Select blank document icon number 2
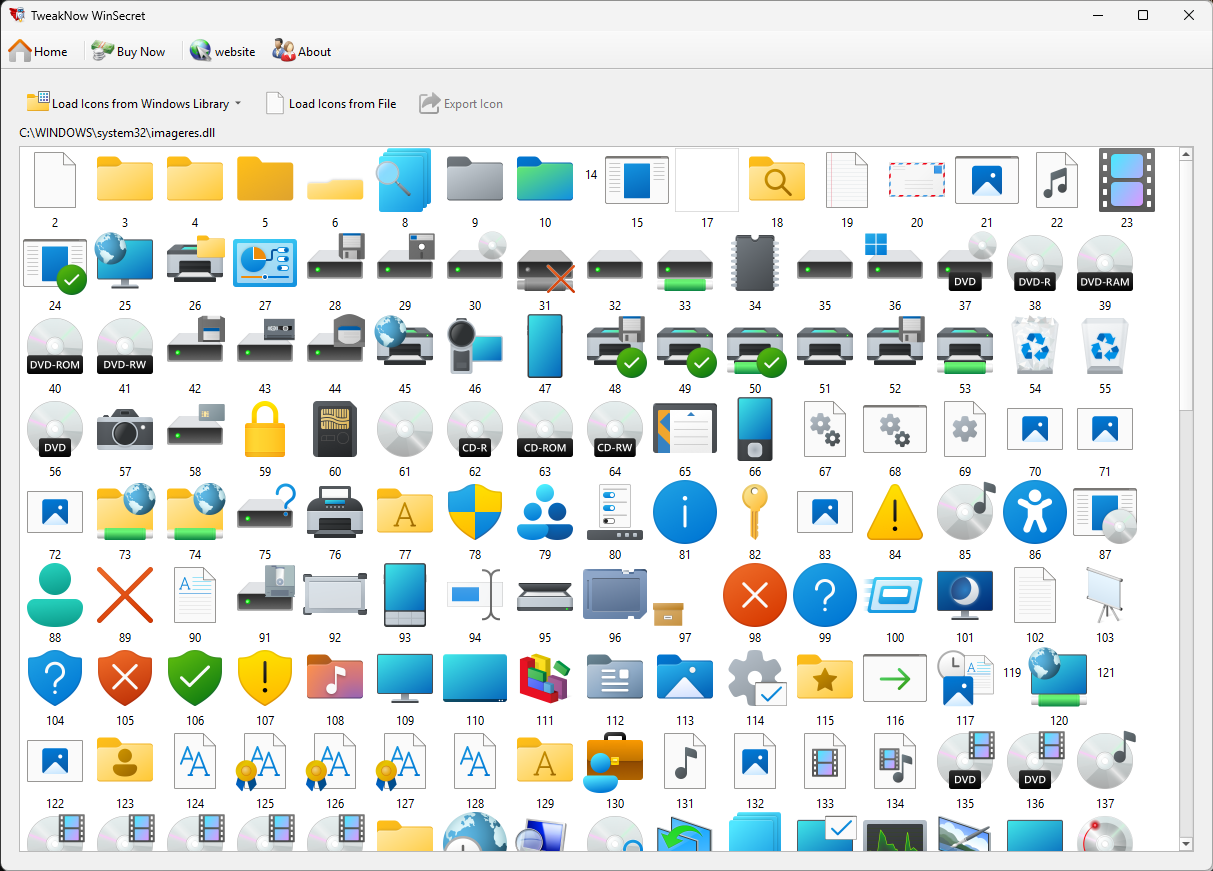 point(55,180)
